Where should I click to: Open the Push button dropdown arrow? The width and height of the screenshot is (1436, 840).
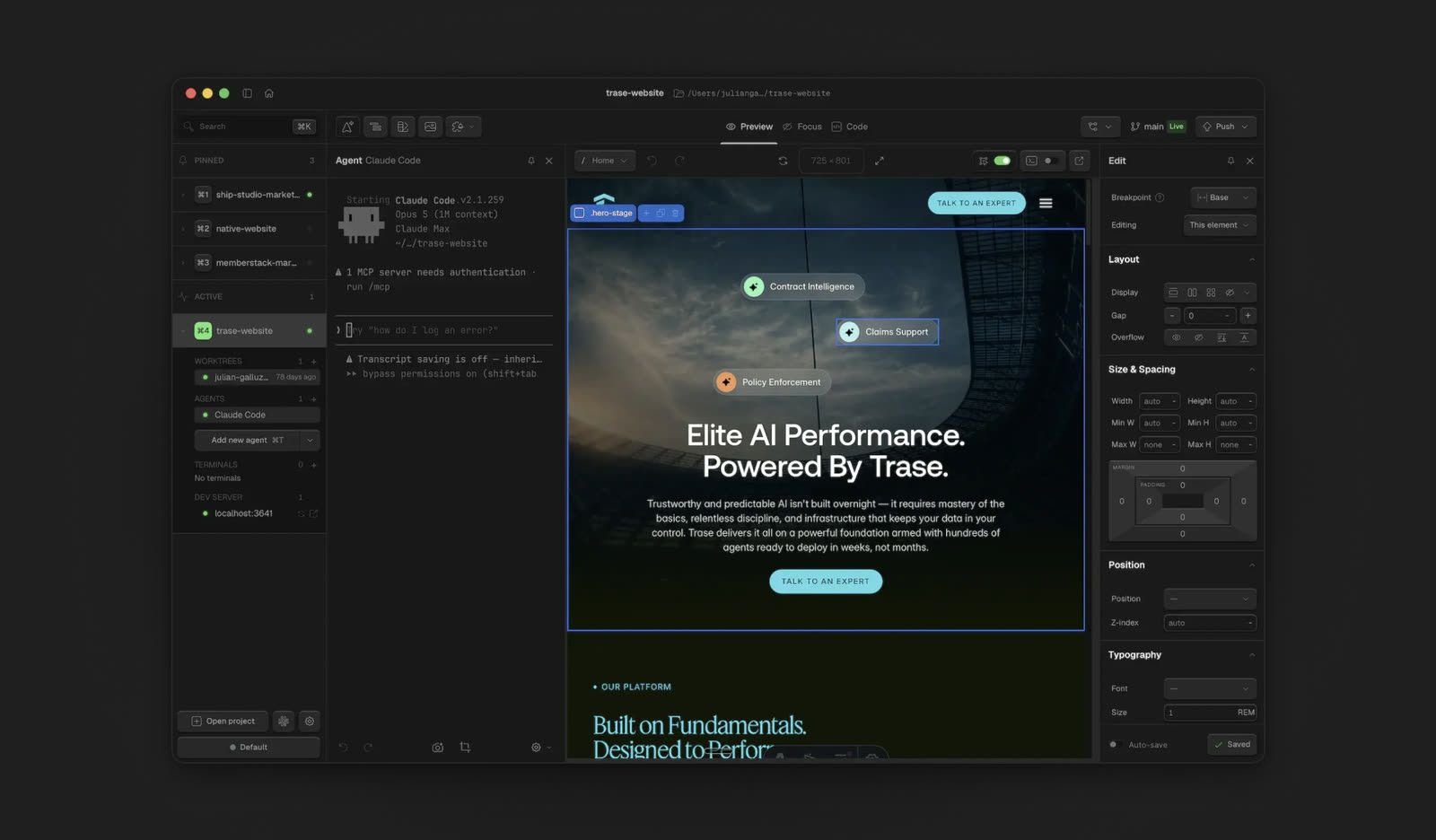click(x=1245, y=127)
